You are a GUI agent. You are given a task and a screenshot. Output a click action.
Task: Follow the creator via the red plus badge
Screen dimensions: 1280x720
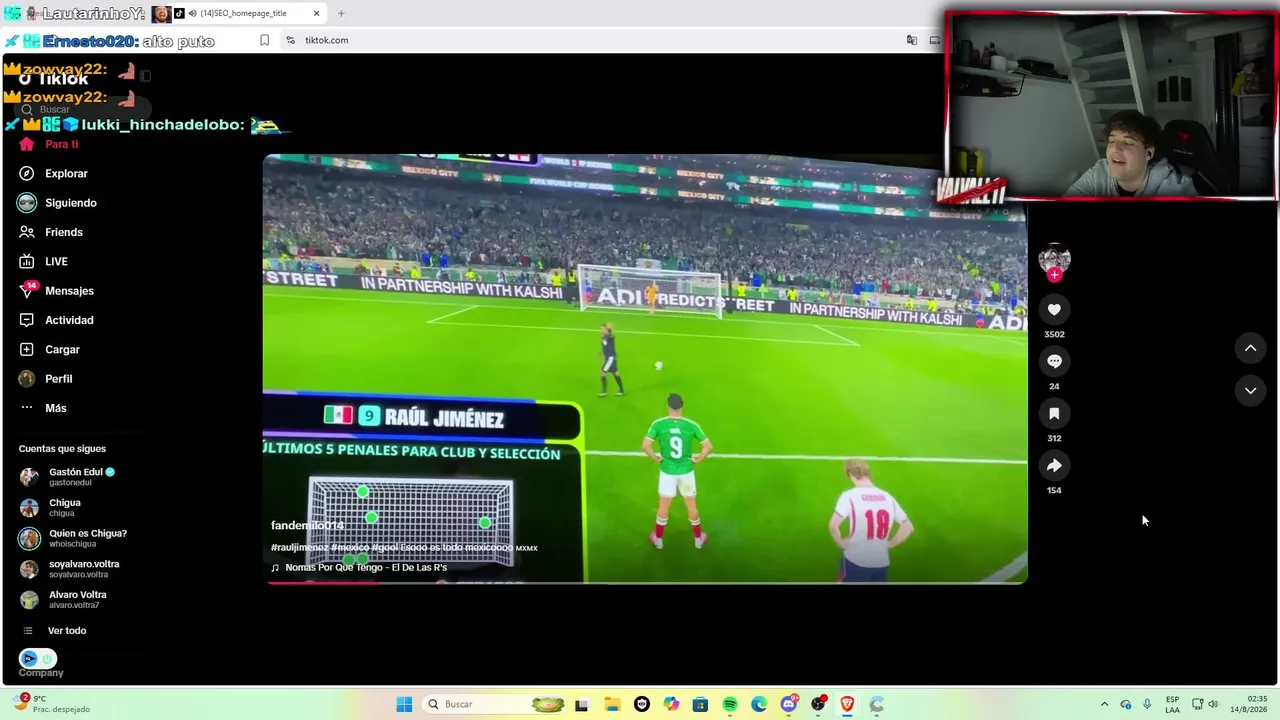(x=1054, y=275)
